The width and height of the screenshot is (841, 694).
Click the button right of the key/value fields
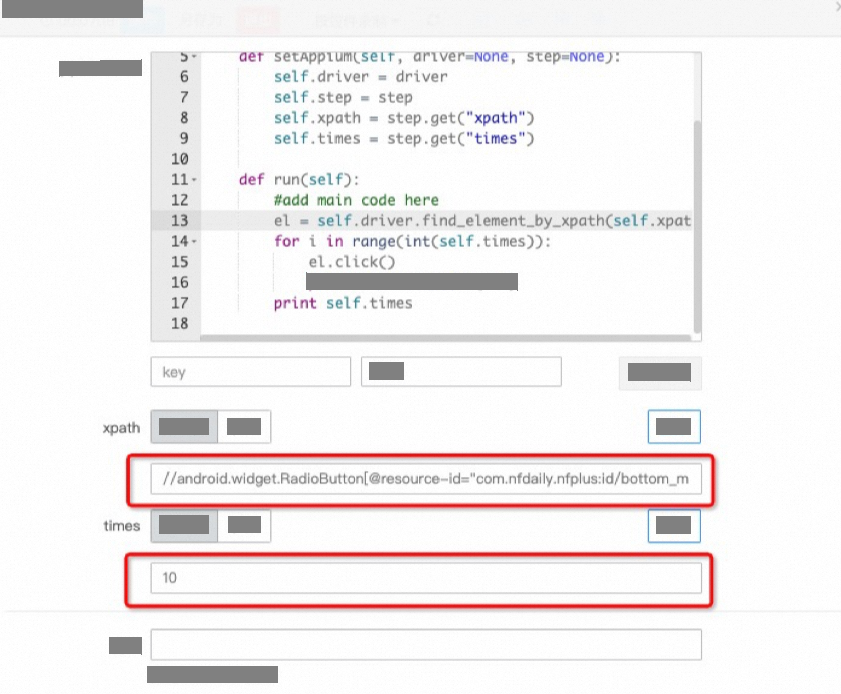[660, 372]
